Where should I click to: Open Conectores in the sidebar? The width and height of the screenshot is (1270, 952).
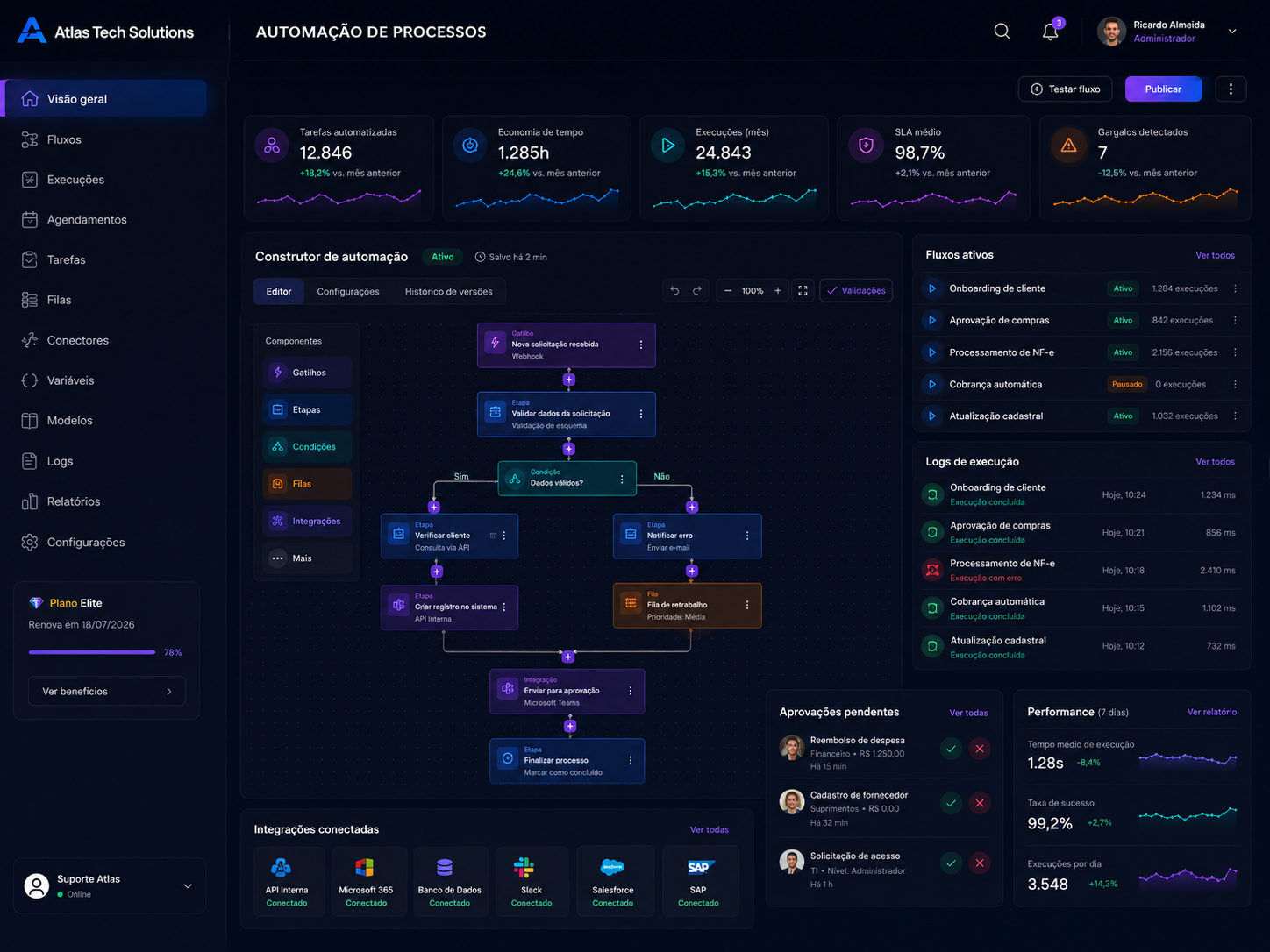105,340
